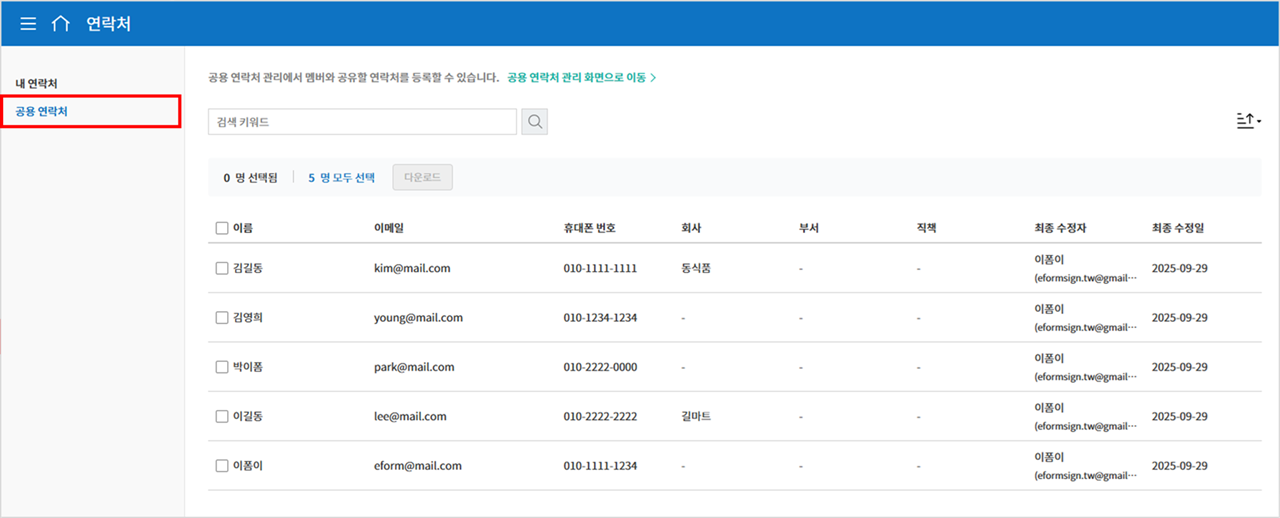Check the 이폼이 contact checkbox
Screen dimensions: 1280x518
(222, 466)
